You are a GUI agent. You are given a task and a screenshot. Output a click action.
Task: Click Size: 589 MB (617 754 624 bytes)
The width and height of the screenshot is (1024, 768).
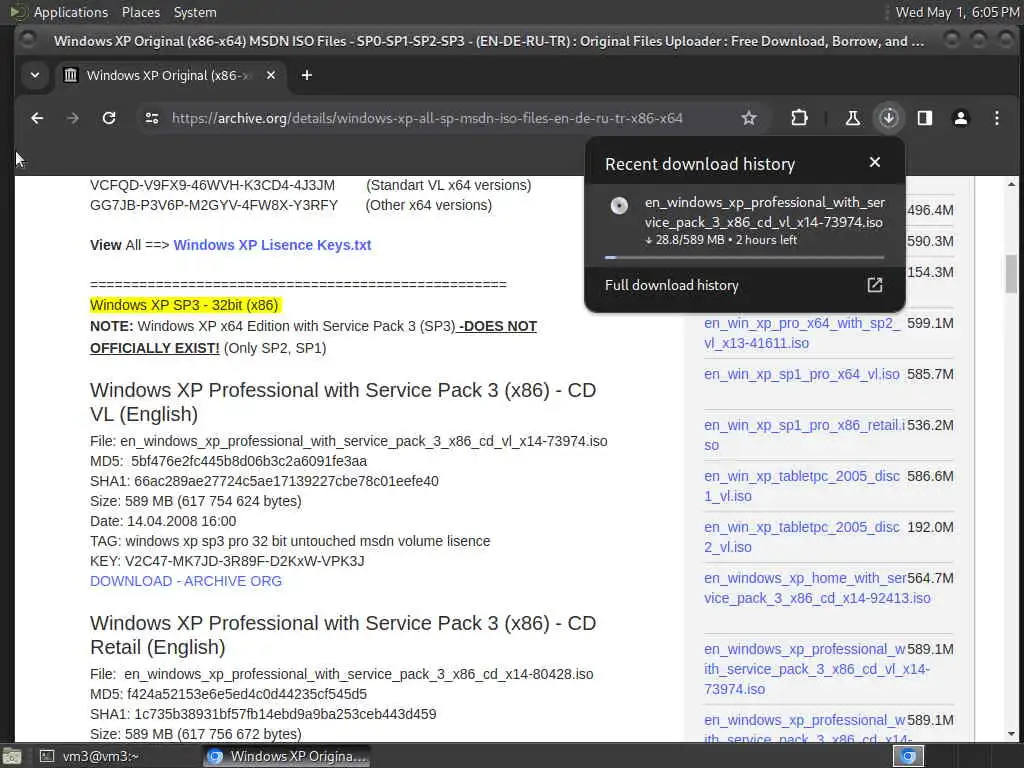tap(196, 501)
